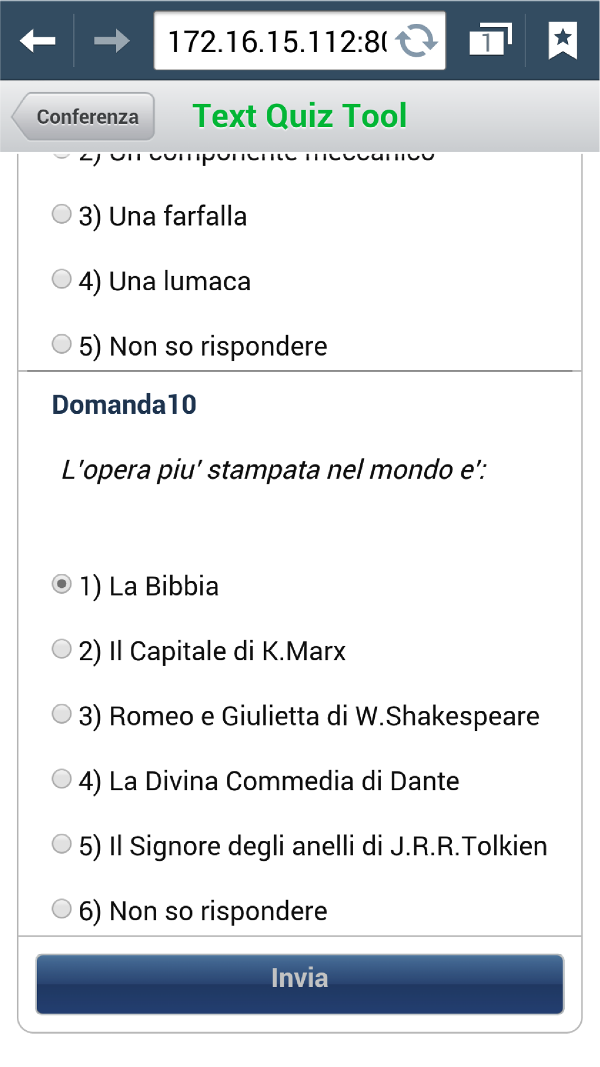Select Il Signore degli anelli option

pyautogui.click(x=62, y=845)
